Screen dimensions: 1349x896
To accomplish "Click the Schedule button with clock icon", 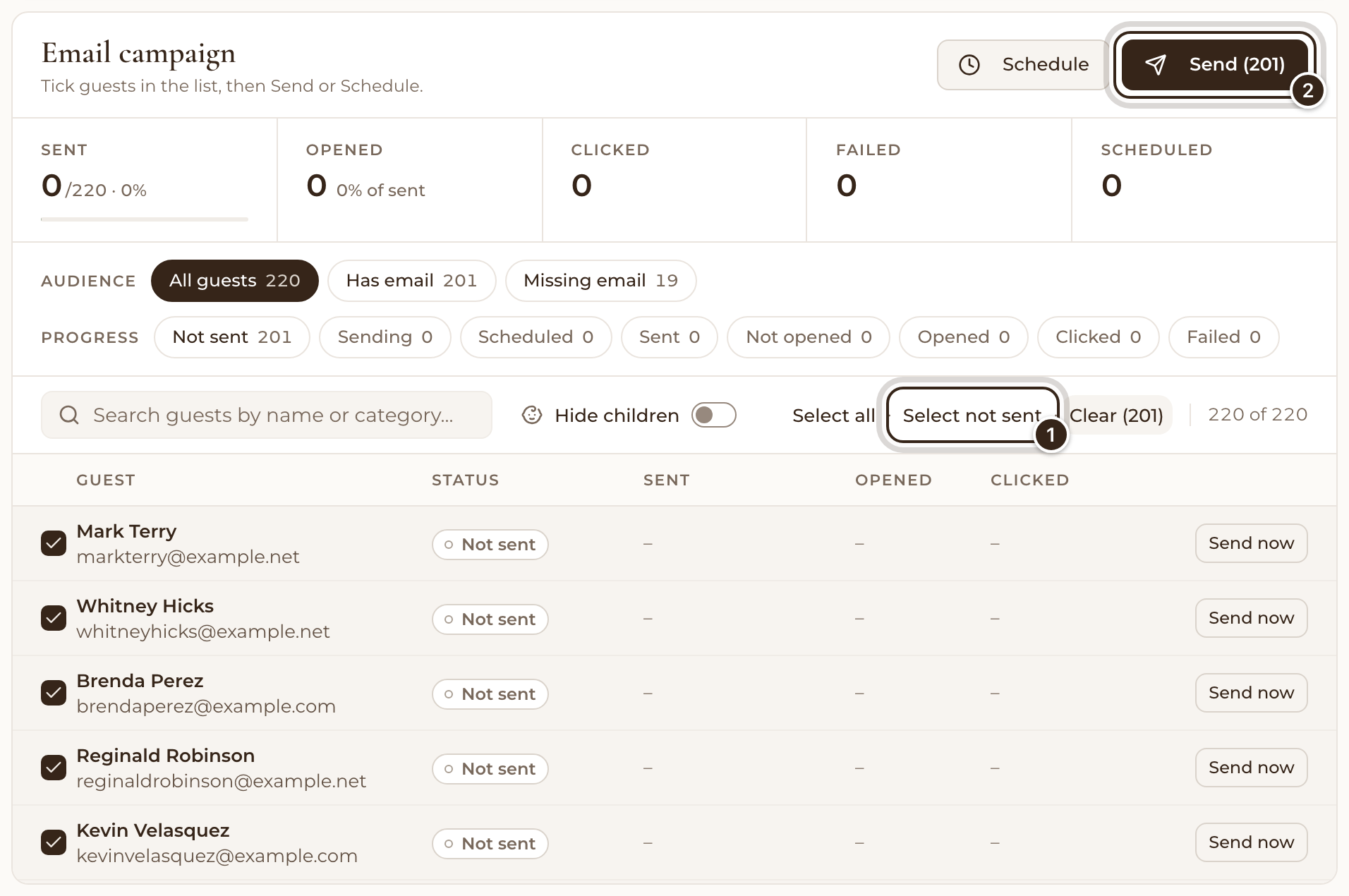I will (x=1023, y=65).
